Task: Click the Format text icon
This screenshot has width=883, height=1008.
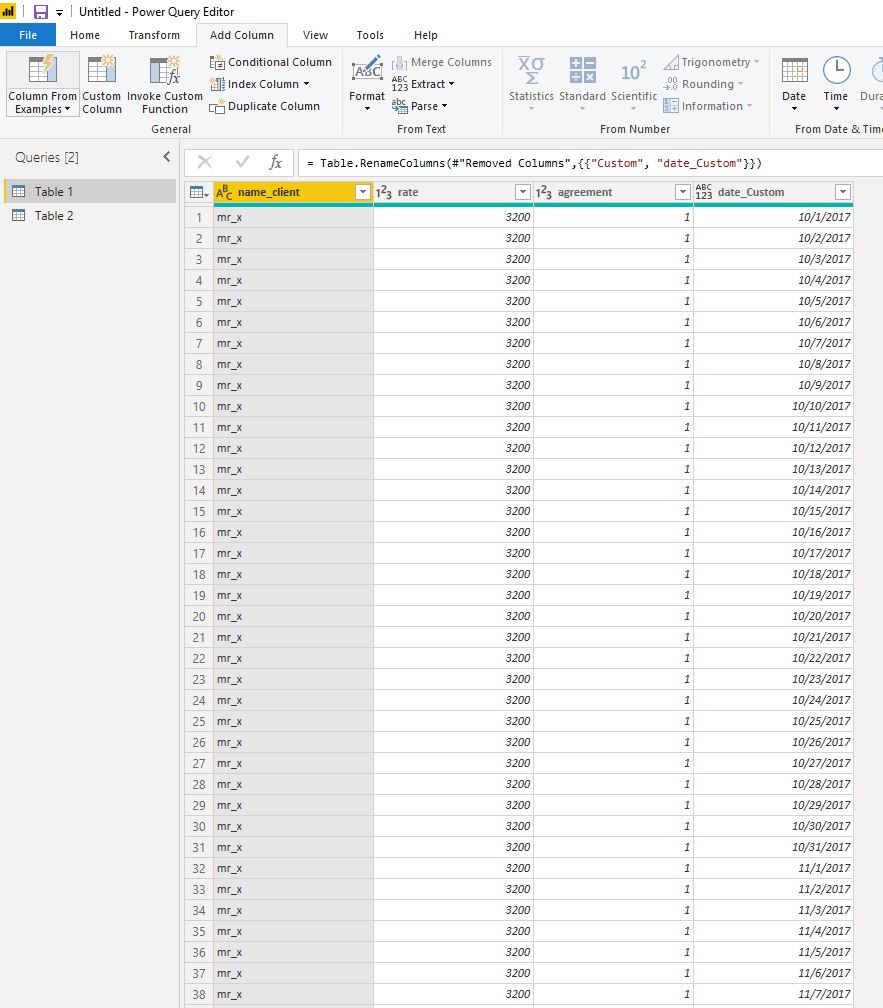Action: click(367, 69)
